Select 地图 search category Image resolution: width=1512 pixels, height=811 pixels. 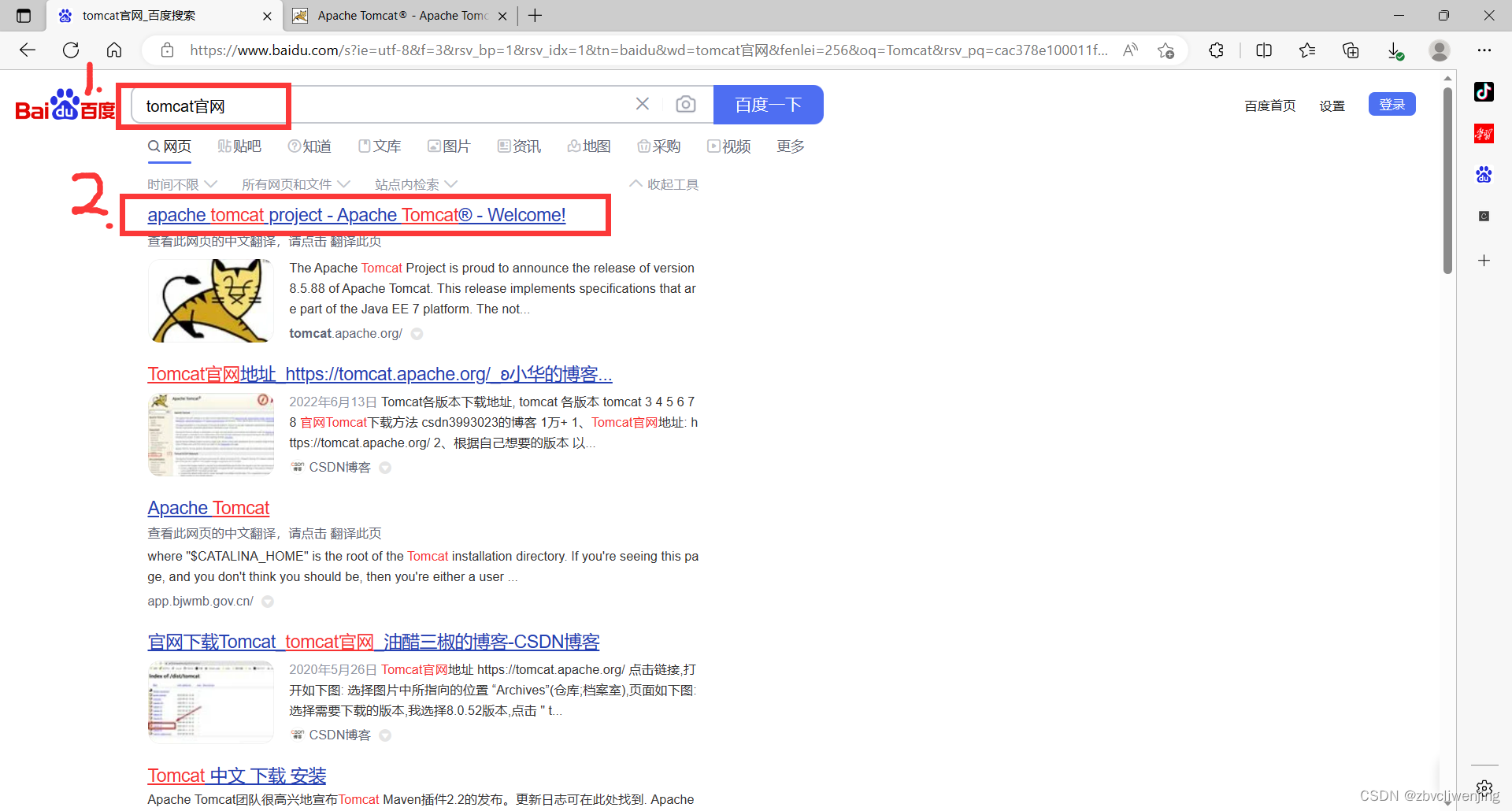[589, 146]
